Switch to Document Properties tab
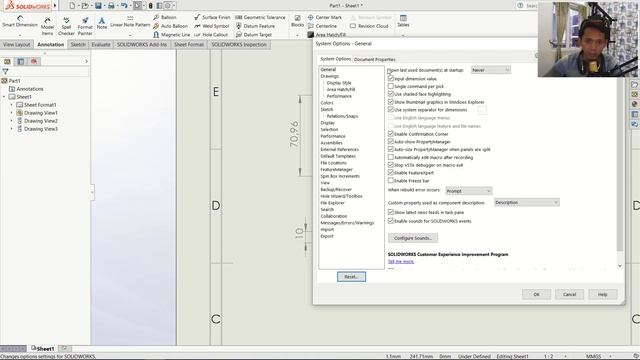 pyautogui.click(x=374, y=59)
